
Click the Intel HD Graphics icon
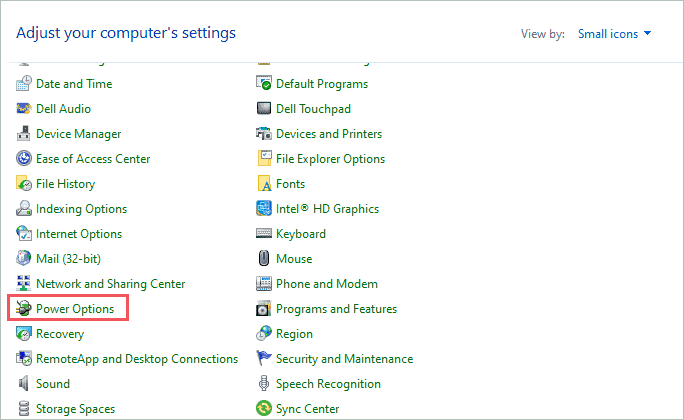coord(263,208)
